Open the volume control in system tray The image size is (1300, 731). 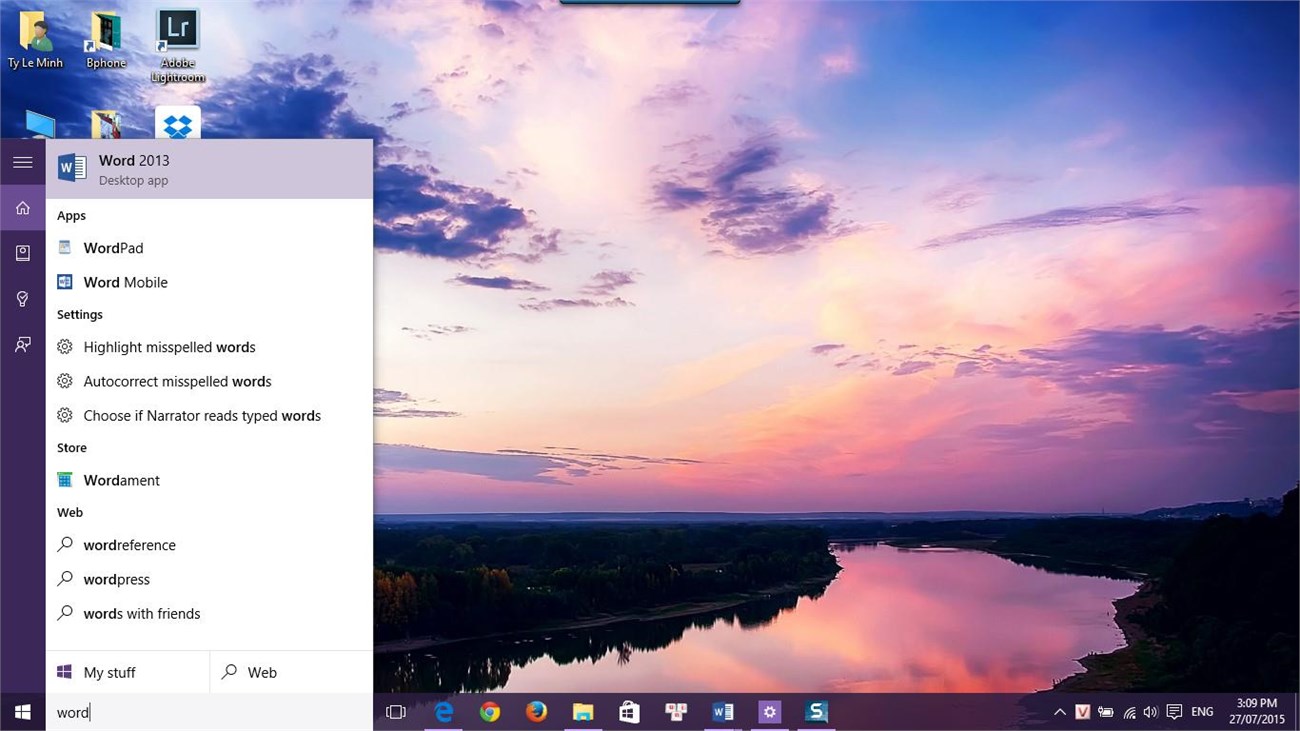(x=1151, y=712)
